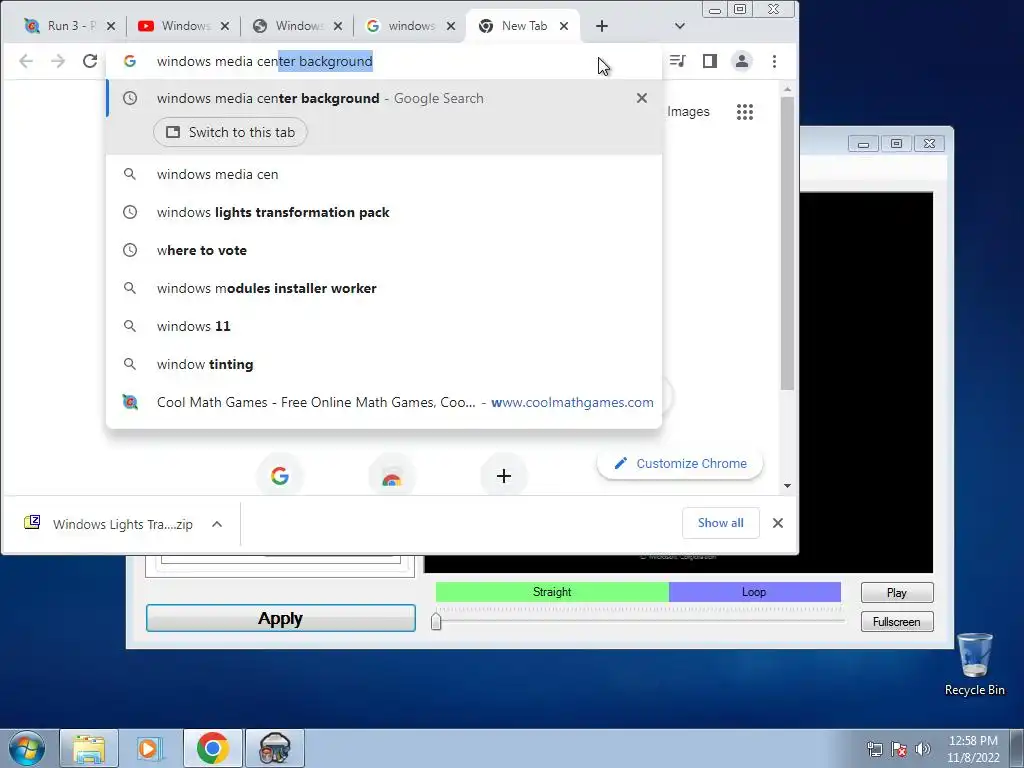Open Windows Media Player from taskbar
Image resolution: width=1024 pixels, height=768 pixels.
click(150, 748)
